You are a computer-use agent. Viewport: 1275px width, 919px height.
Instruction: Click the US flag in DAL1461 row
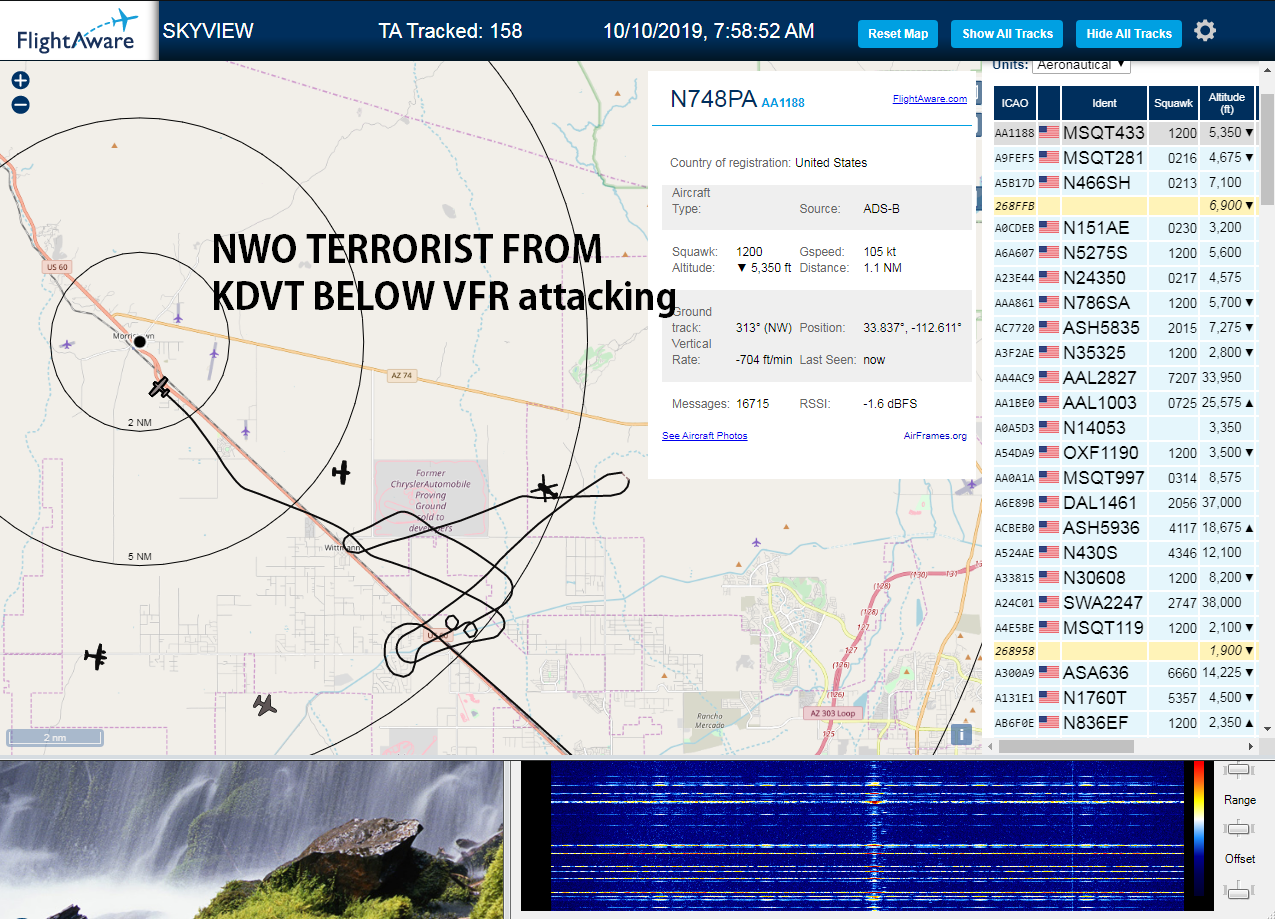[1049, 503]
